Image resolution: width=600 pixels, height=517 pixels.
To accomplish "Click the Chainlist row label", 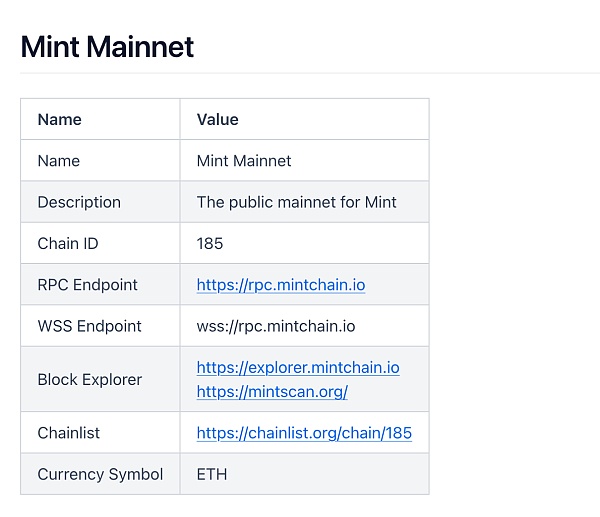I will click(x=68, y=433).
